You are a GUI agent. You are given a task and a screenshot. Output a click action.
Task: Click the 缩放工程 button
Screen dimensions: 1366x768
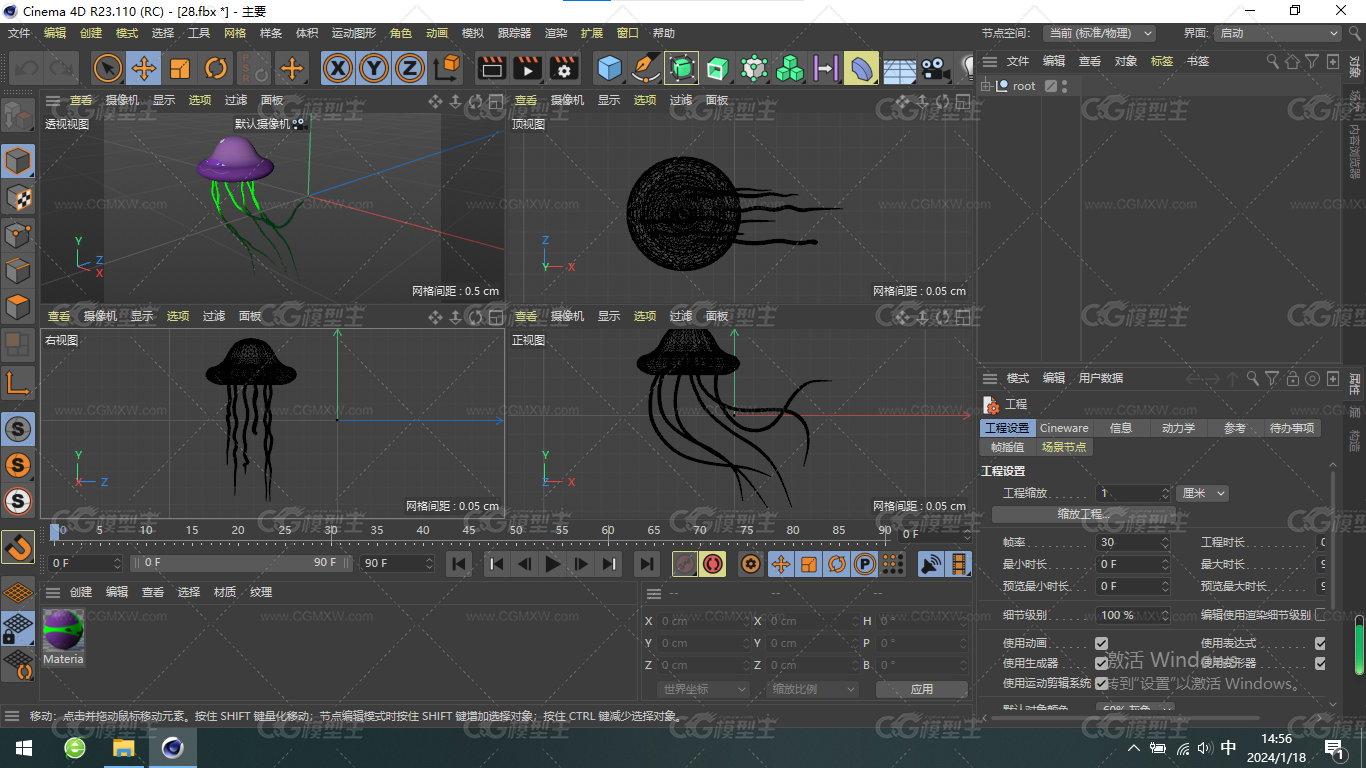pos(1084,514)
